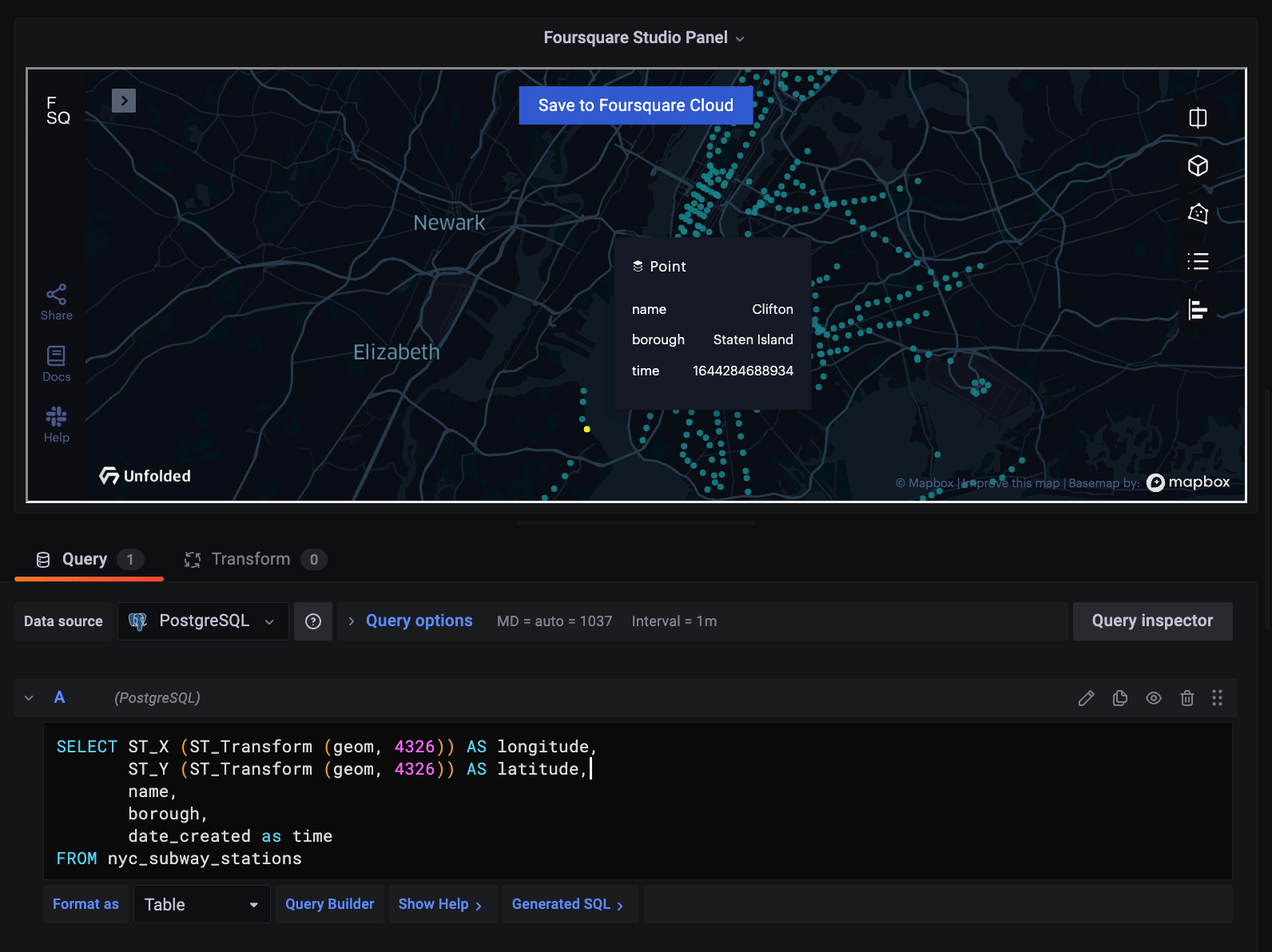Click the Staten Island borough value

click(753, 339)
